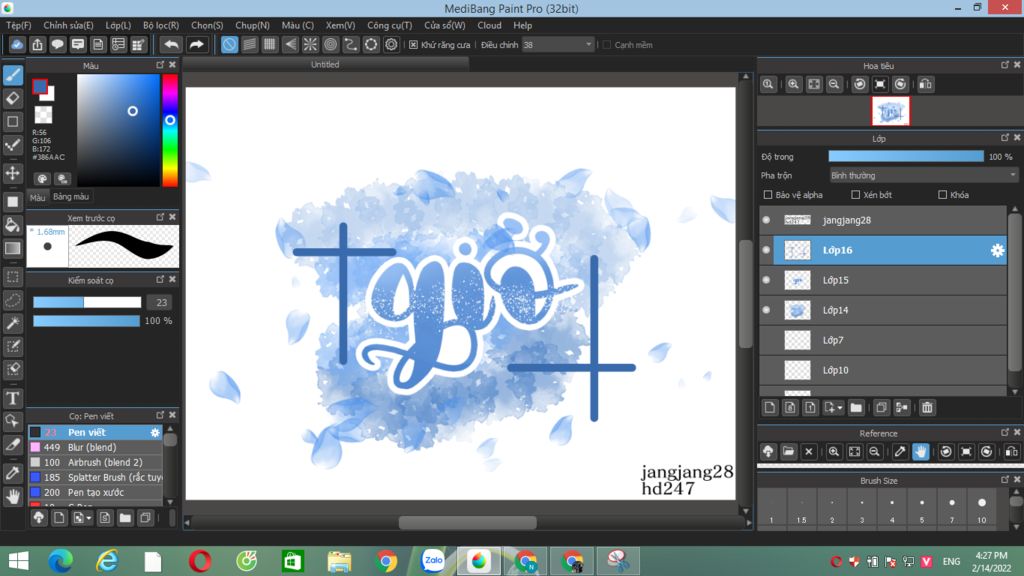Expand the add-layer dropdown arrow in Layers panel
This screenshot has height=576, width=1024.
coord(840,408)
